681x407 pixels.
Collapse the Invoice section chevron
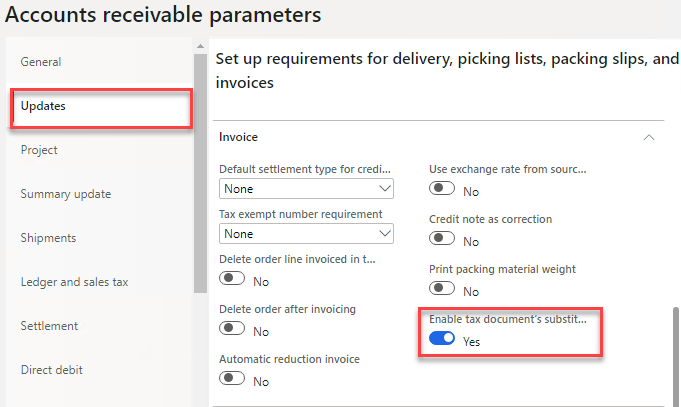[x=650, y=137]
